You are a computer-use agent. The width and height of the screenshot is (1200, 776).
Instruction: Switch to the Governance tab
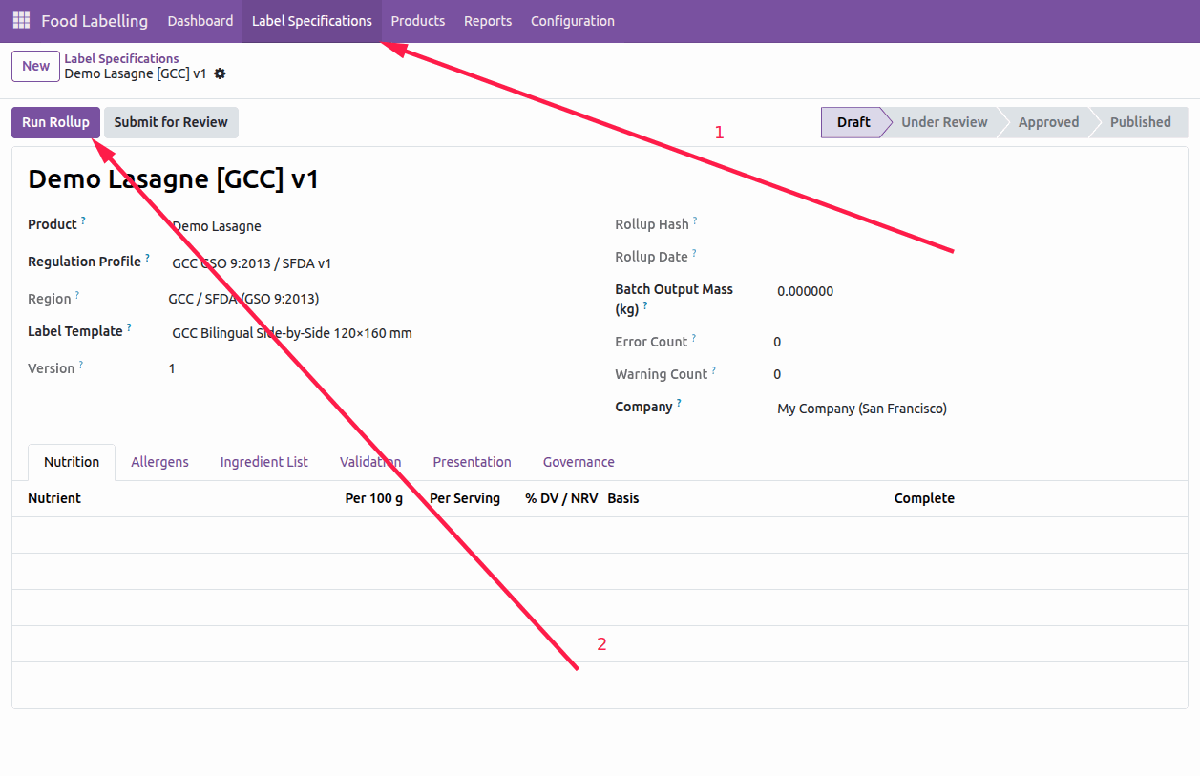coord(579,462)
